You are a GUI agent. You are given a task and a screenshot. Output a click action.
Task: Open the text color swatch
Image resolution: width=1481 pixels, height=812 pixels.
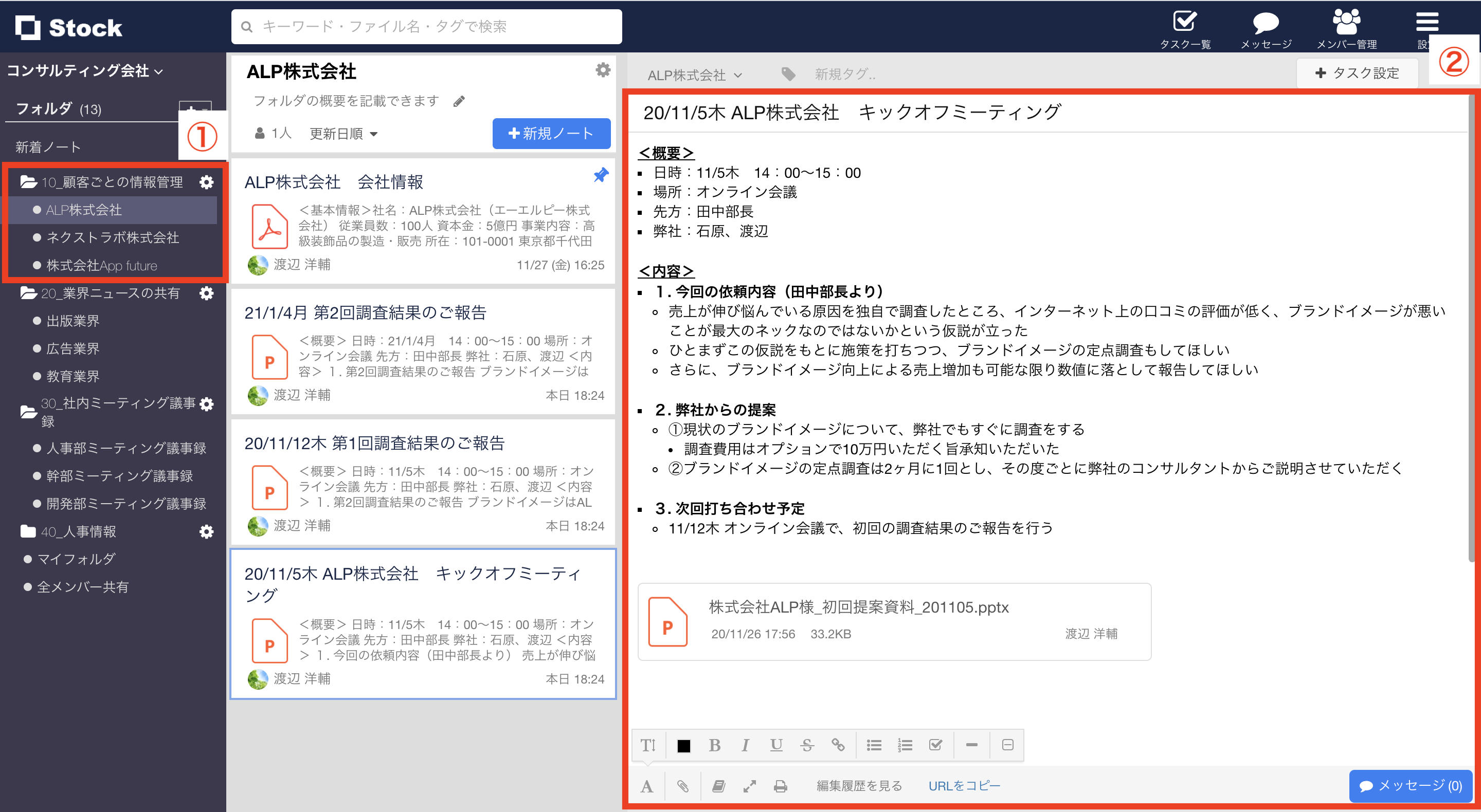(683, 746)
